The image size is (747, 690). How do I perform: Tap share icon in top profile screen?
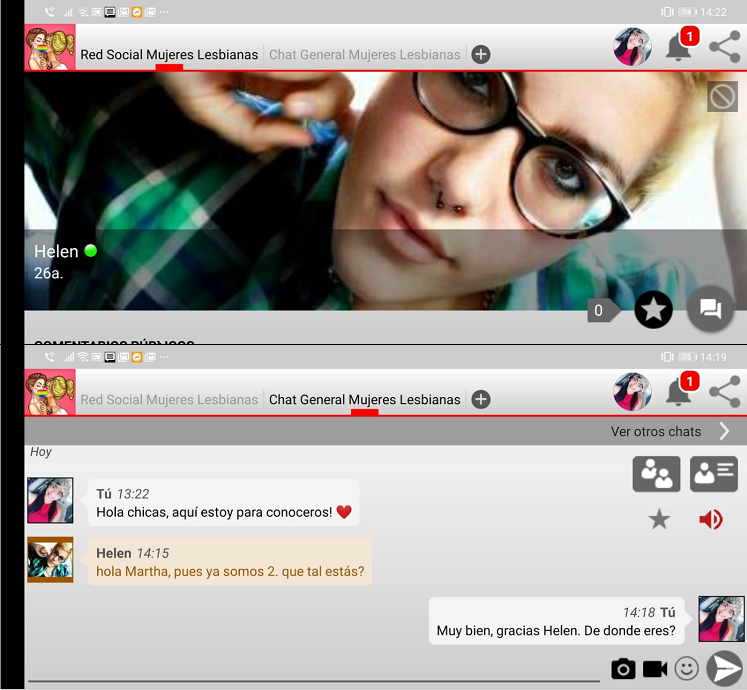tap(725, 47)
